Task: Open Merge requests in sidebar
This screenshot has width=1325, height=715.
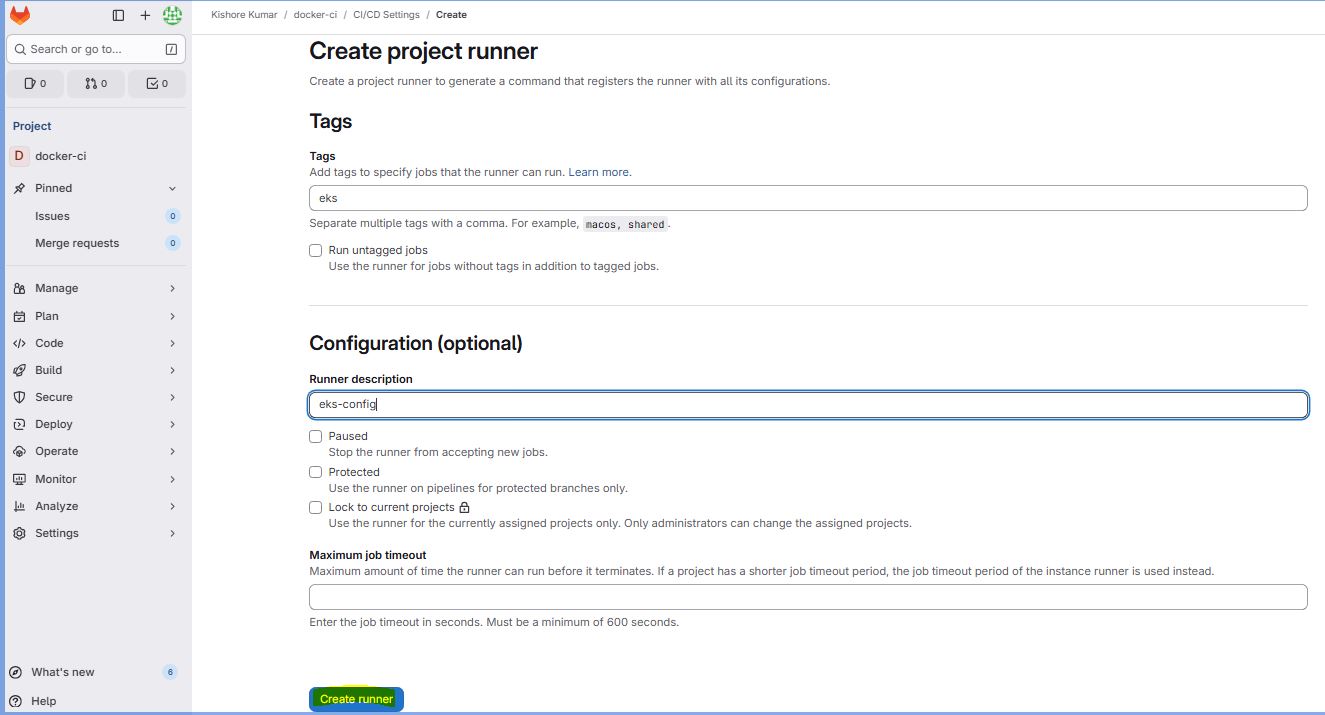Action: click(77, 243)
